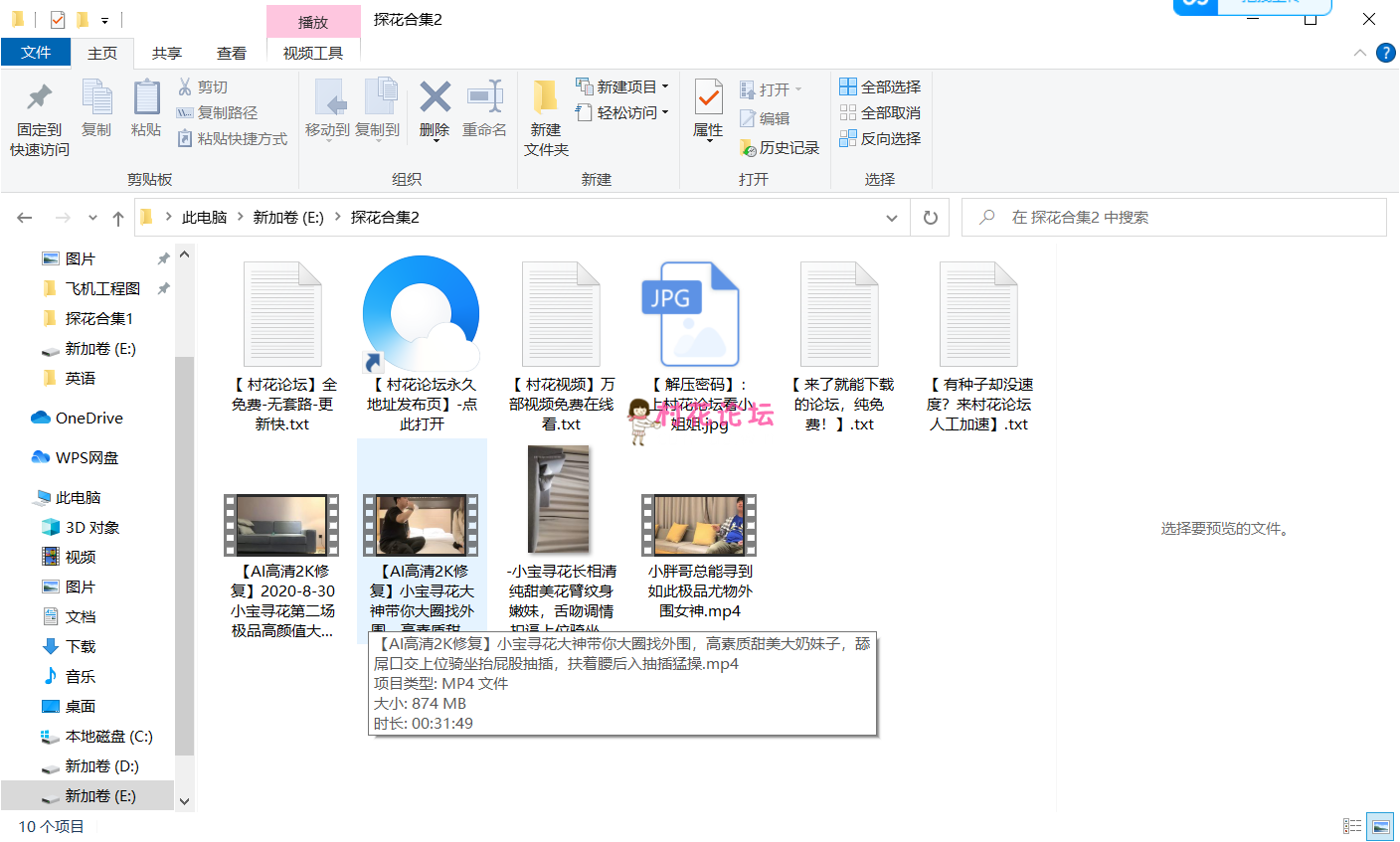Click Pin to Quick access icon
This screenshot has height=842, width=1400.
pyautogui.click(x=40, y=98)
